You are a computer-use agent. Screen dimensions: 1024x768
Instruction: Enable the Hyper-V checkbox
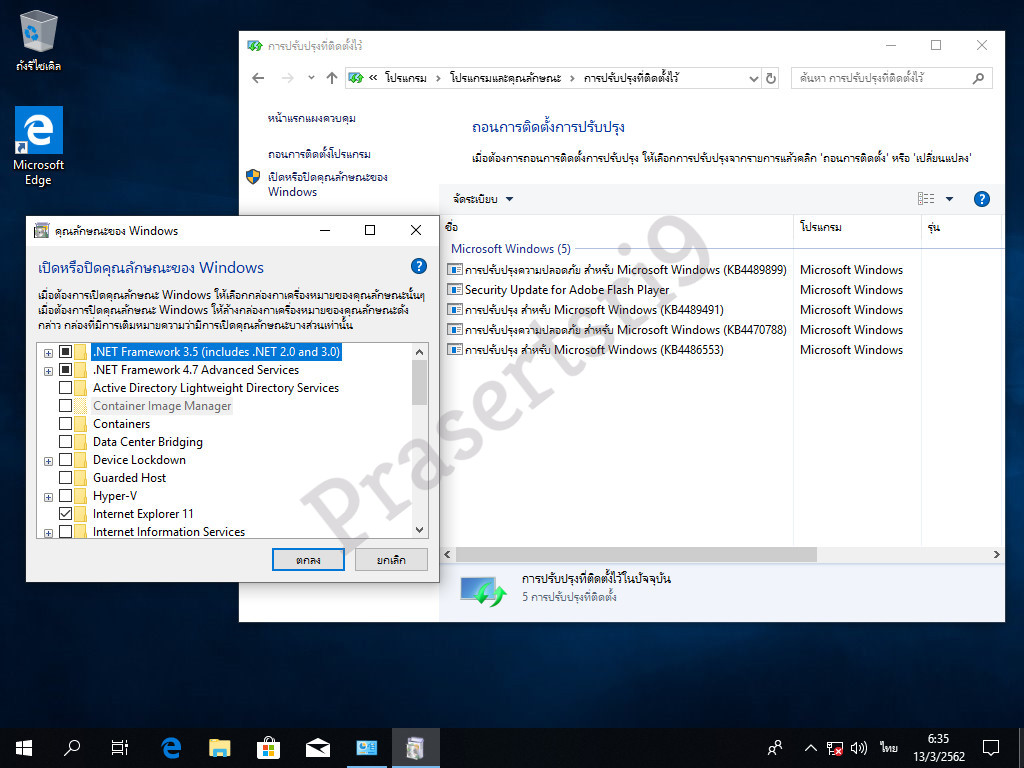65,496
